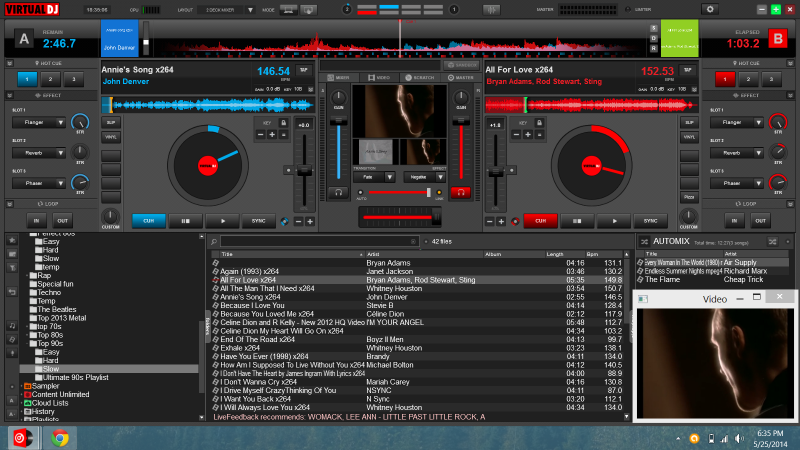Toggle SLIP mode on deck B
The height and width of the screenshot is (450, 800).
click(689, 122)
